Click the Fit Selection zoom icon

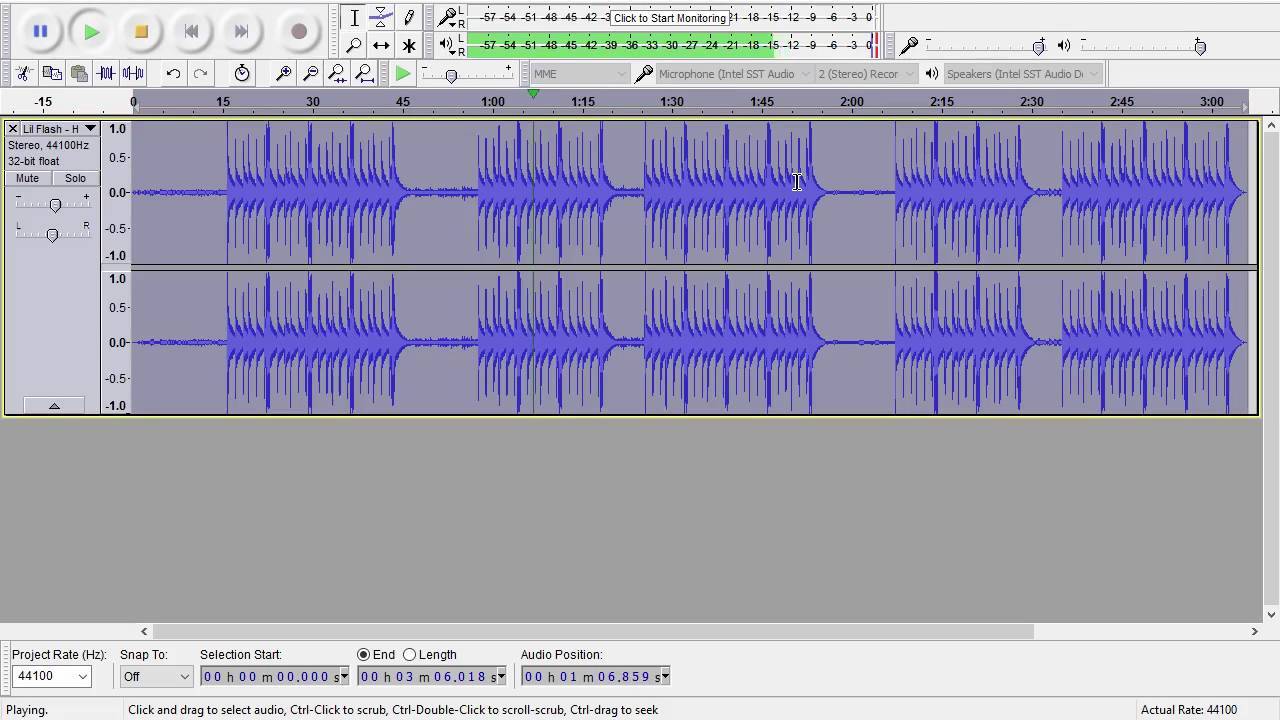pyautogui.click(x=338, y=73)
